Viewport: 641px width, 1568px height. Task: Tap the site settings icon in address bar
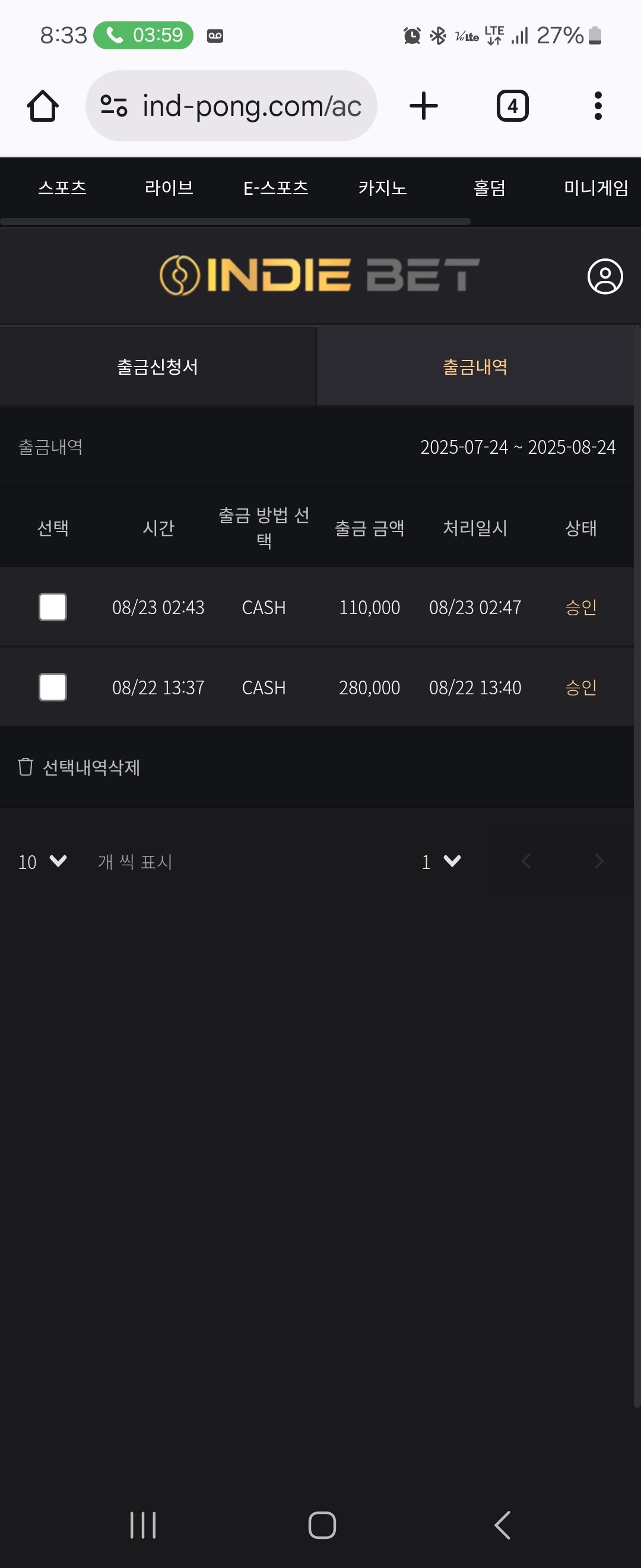point(114,106)
